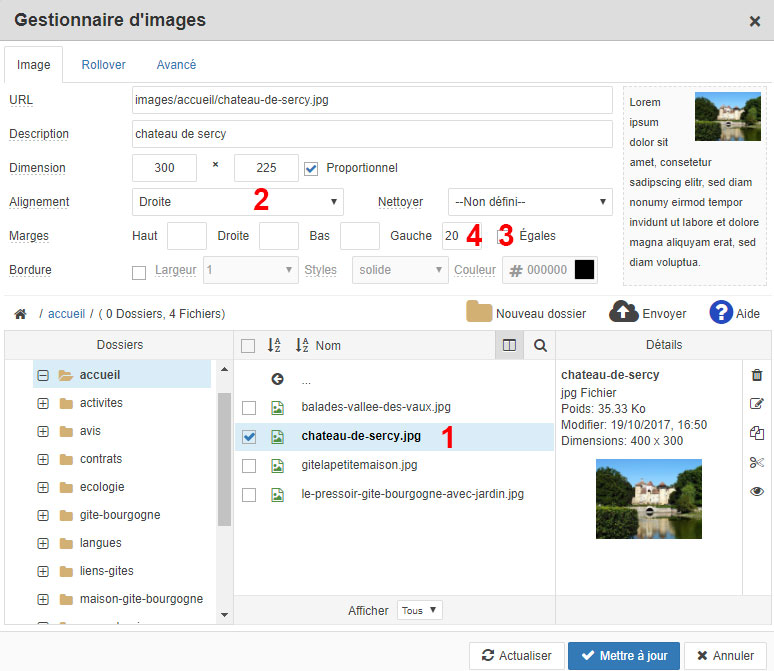Viewport: 774px width, 671px height.
Task: Check the le-pressoir-gite-bourgogne-avec-jardin.jpg checkbox
Action: click(x=249, y=495)
